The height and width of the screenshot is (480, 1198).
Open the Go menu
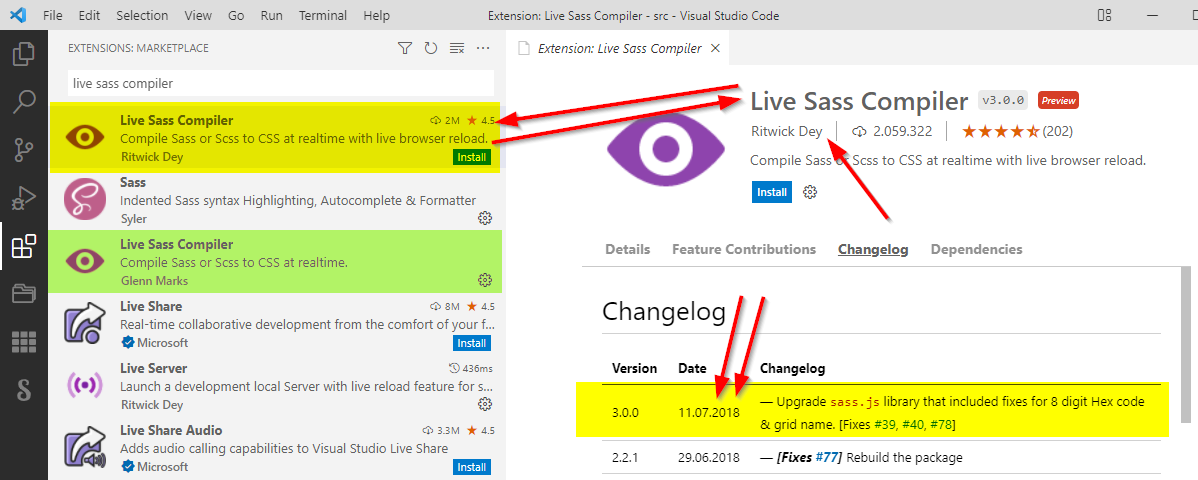pos(236,15)
